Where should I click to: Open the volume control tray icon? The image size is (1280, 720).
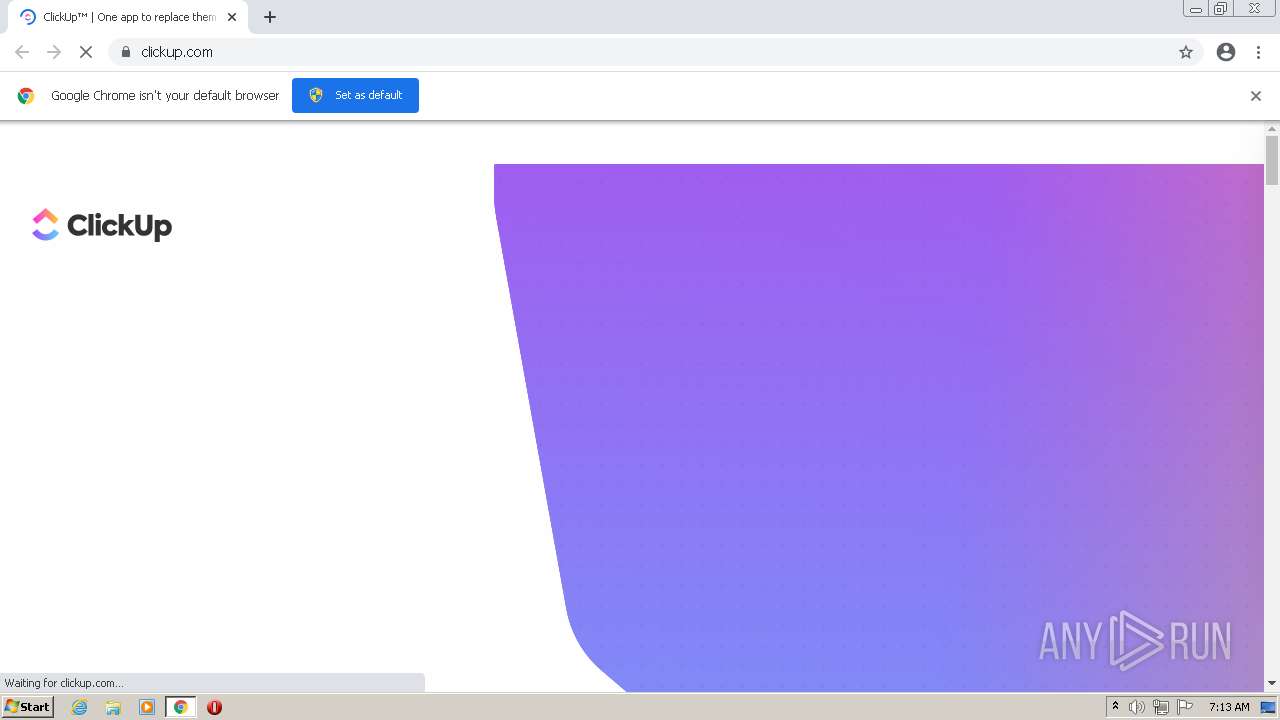[1137, 707]
